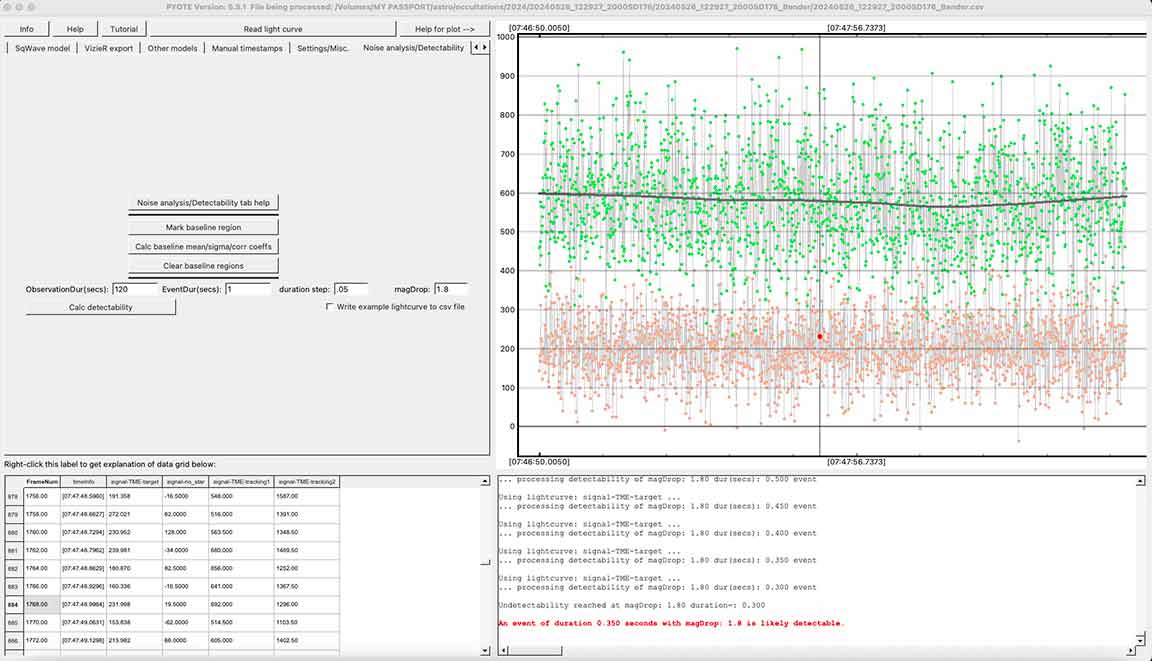This screenshot has width=1152, height=661.
Task: Select the signal-TME-tracking1 column header
Action: point(241,482)
